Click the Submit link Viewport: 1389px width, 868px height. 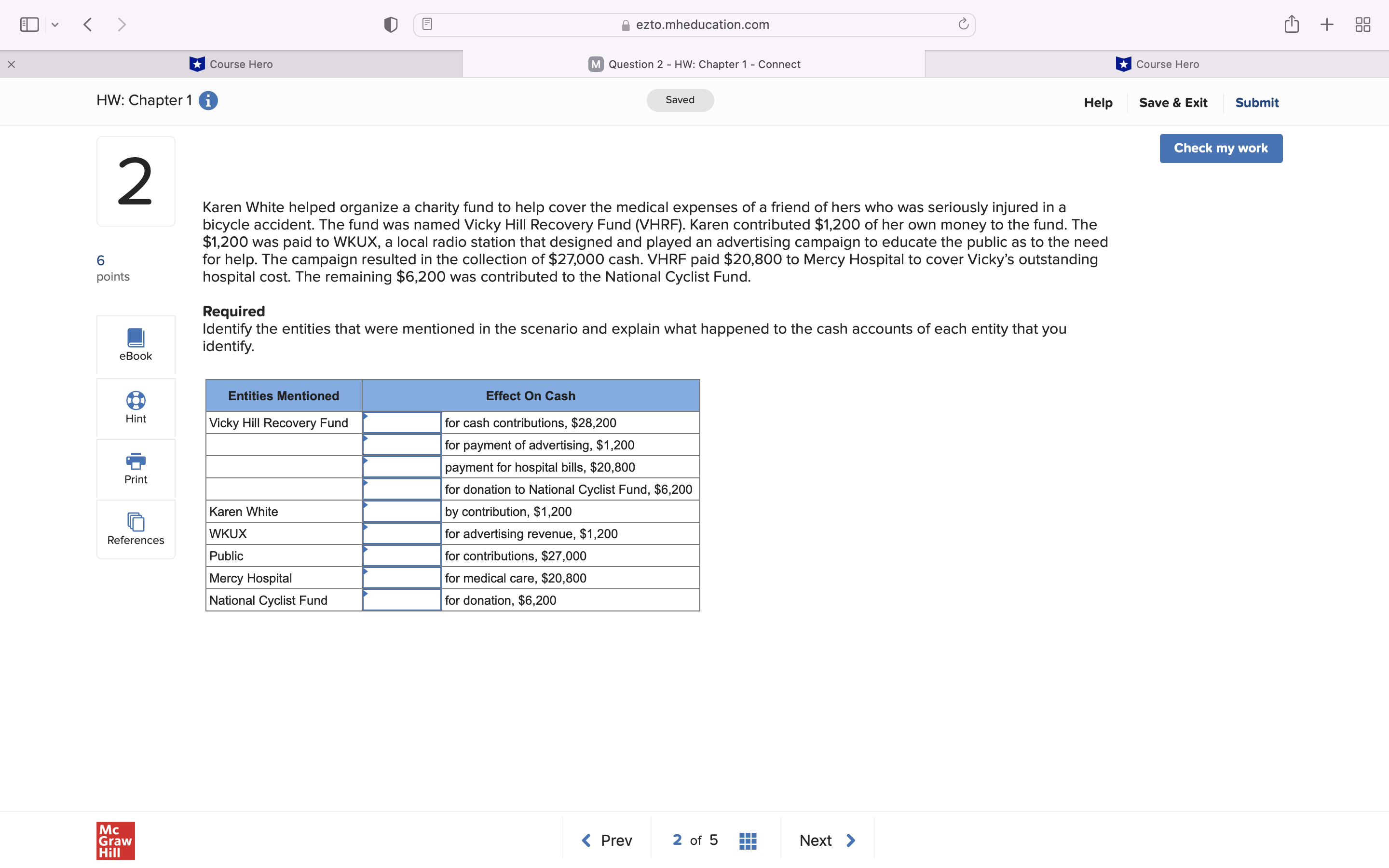click(x=1256, y=102)
